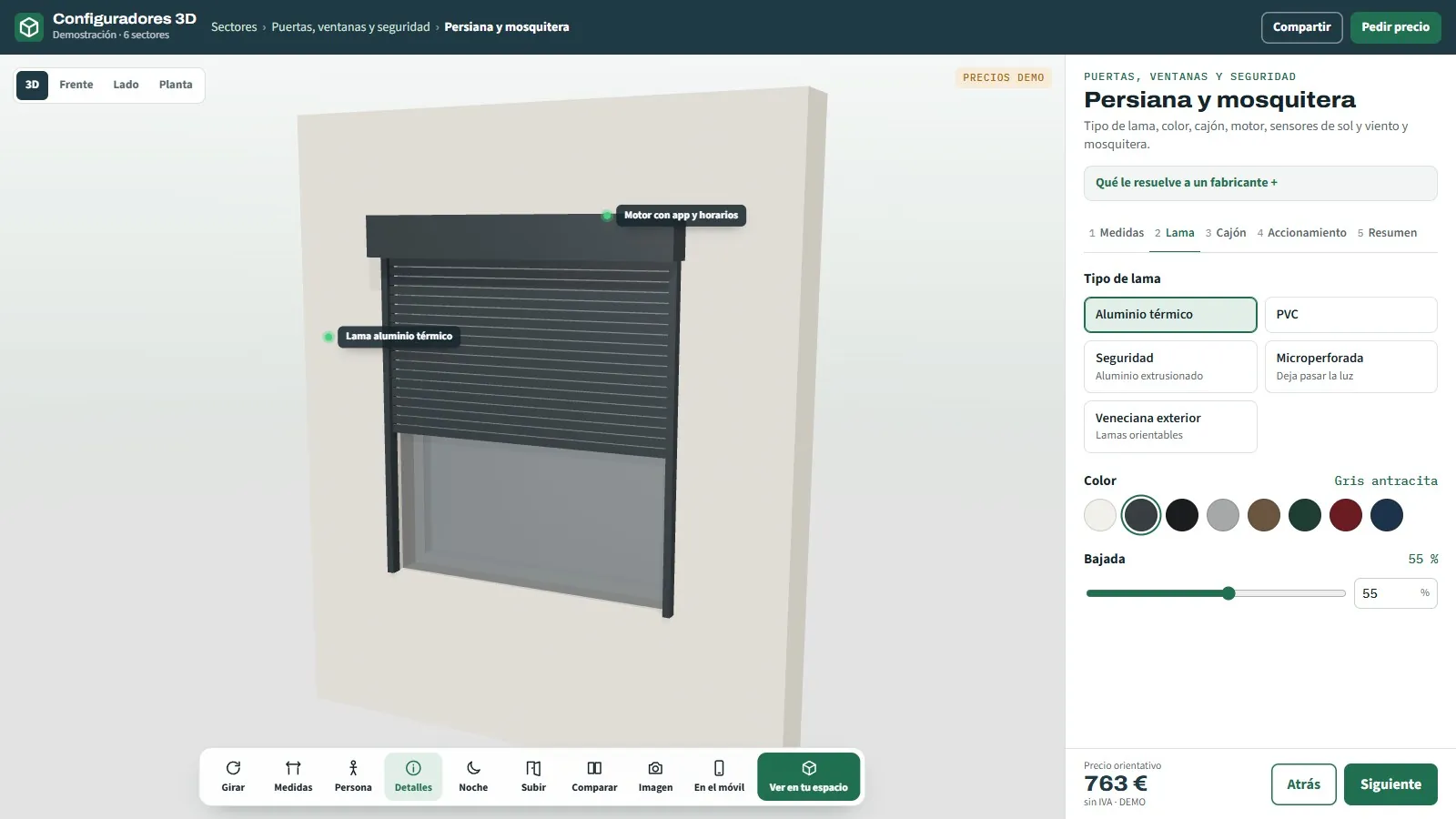
Task: Click the Bajada percentage input field
Action: [x=1395, y=593]
